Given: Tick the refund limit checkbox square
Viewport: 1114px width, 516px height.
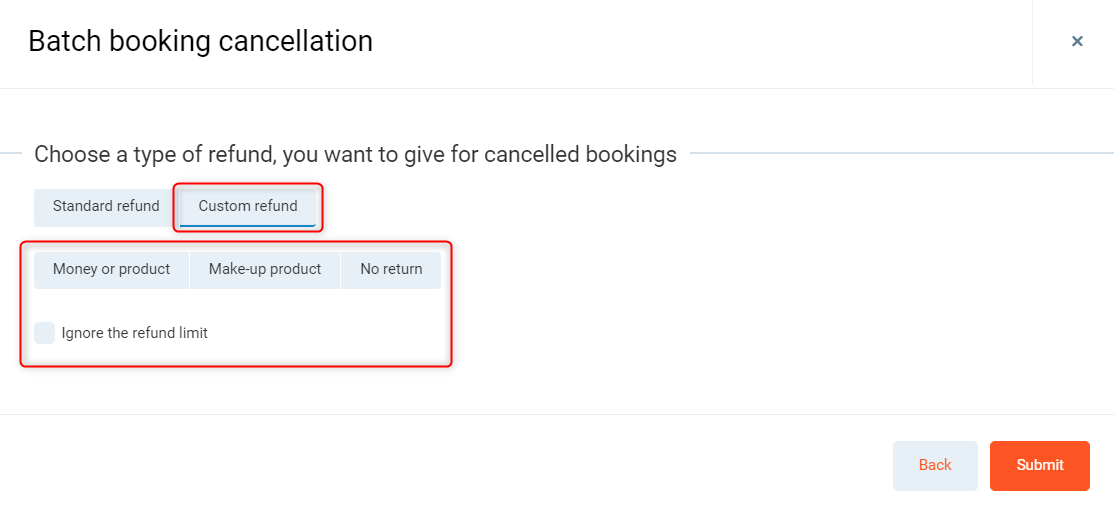Looking at the screenshot, I should [45, 333].
